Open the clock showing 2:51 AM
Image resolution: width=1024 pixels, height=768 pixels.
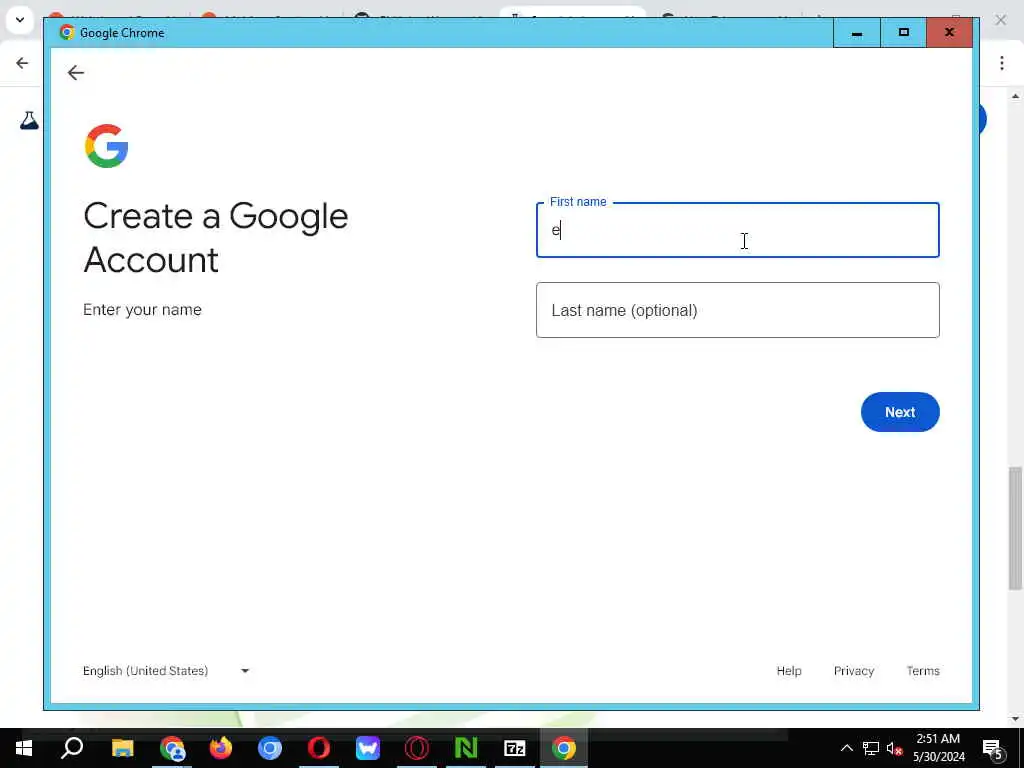[938, 748]
